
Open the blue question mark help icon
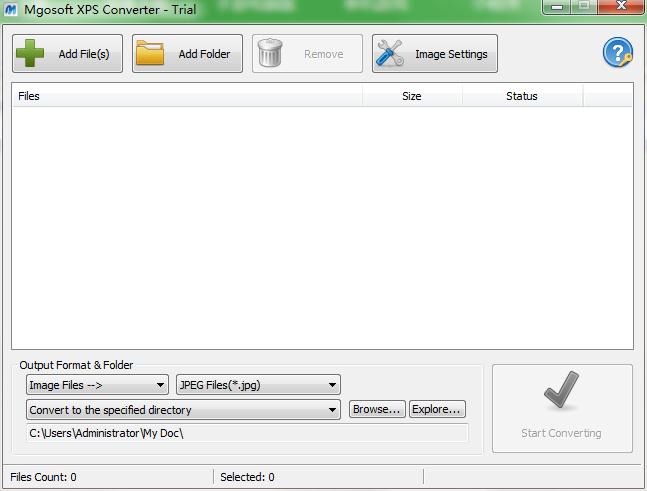[617, 53]
